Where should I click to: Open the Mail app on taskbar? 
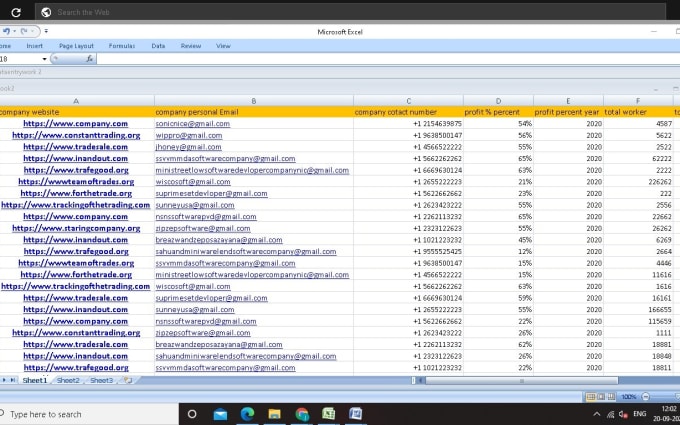pyautogui.click(x=220, y=414)
